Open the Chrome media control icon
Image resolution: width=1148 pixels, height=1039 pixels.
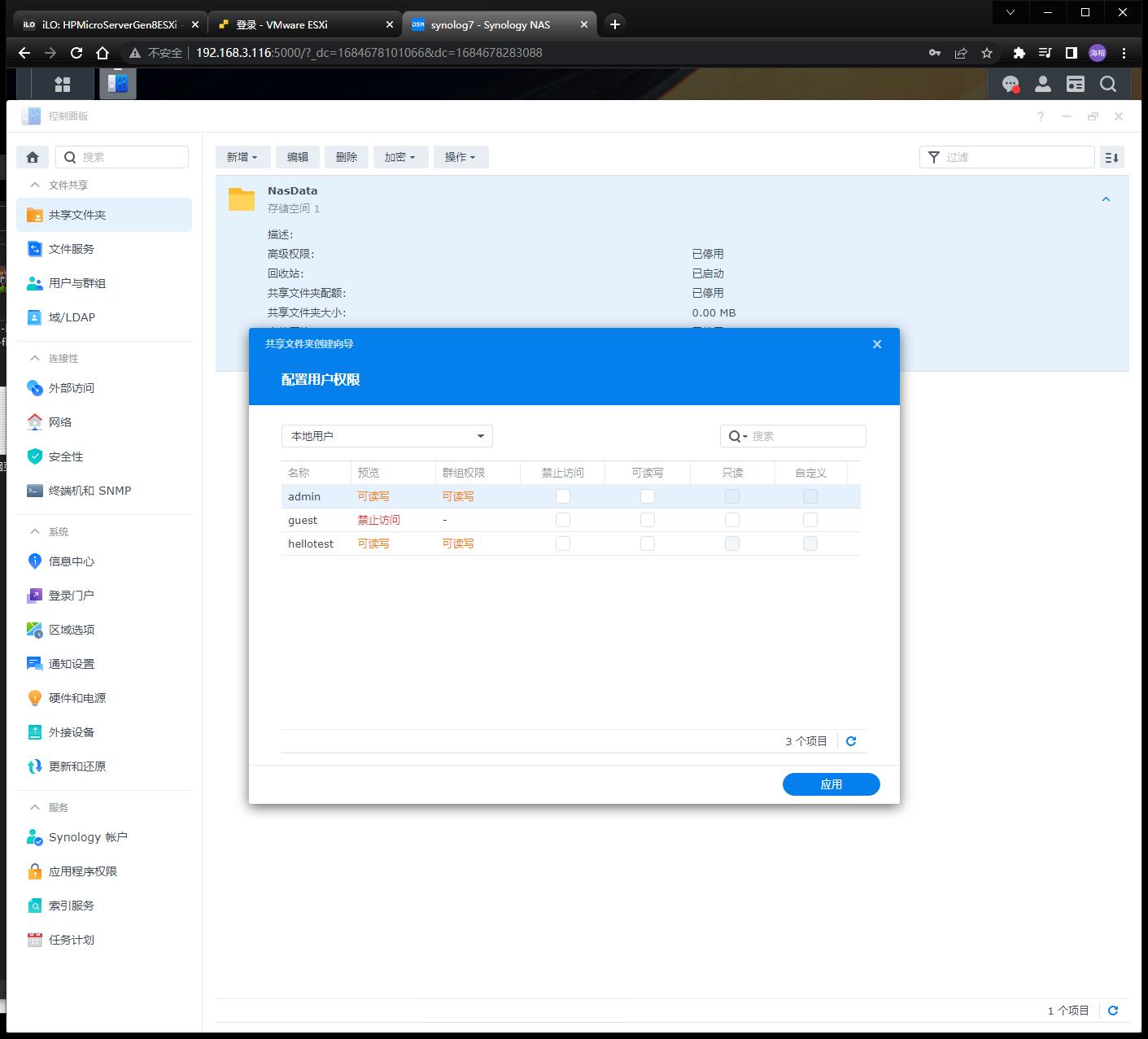(1045, 53)
